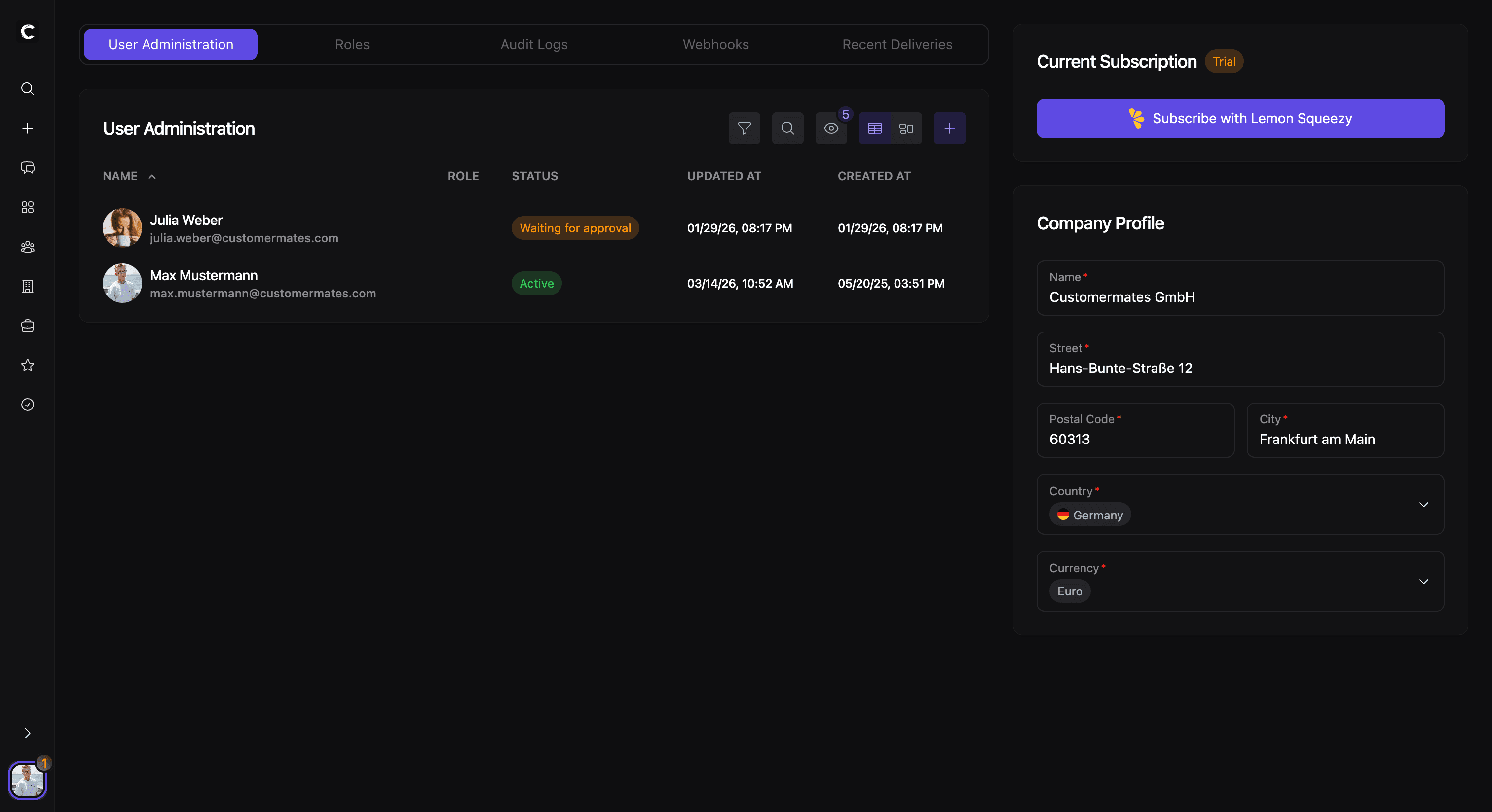This screenshot has width=1492, height=812.
Task: Click the add user plus button
Action: point(949,128)
